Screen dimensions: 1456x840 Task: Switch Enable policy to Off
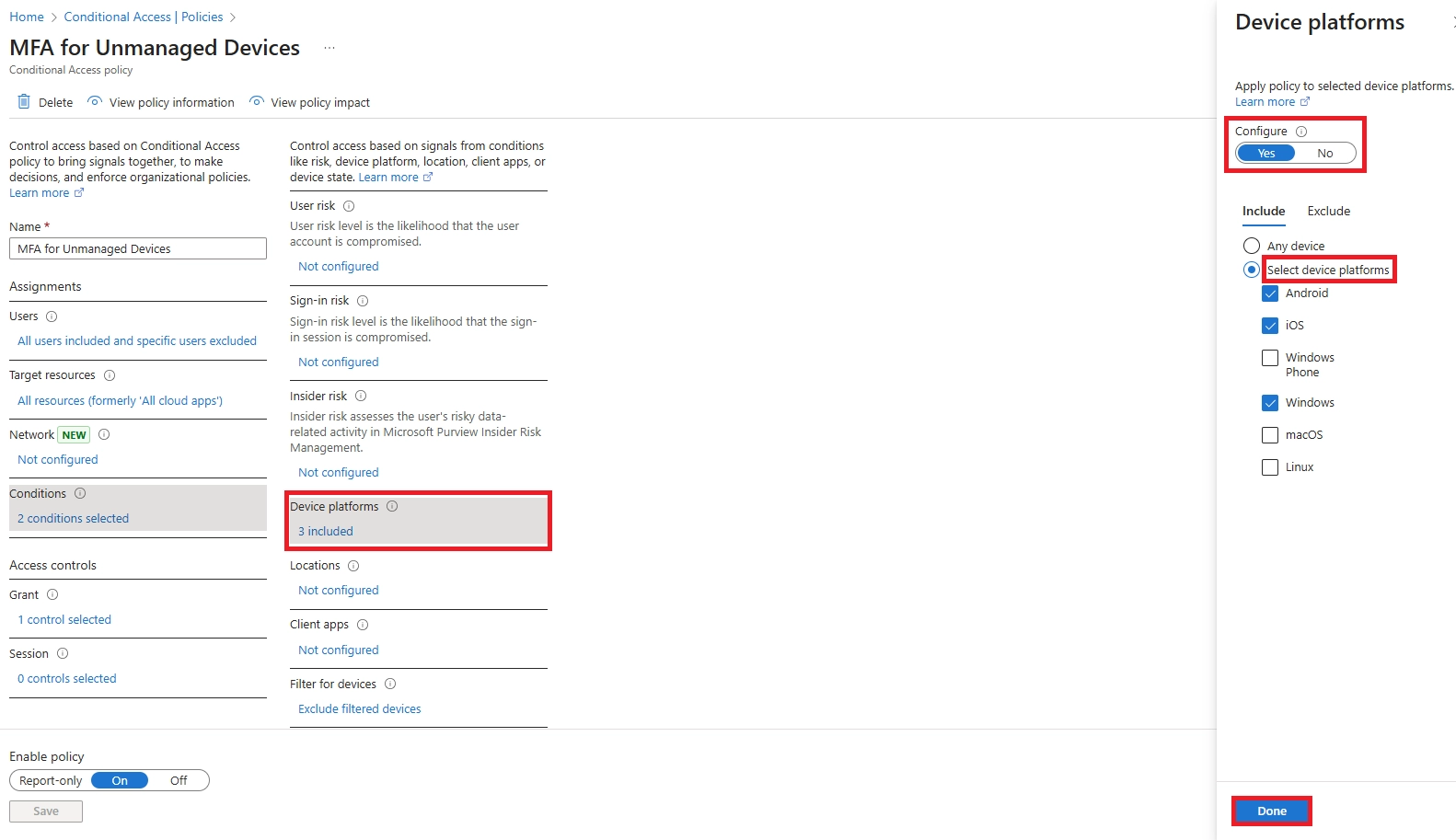179,780
